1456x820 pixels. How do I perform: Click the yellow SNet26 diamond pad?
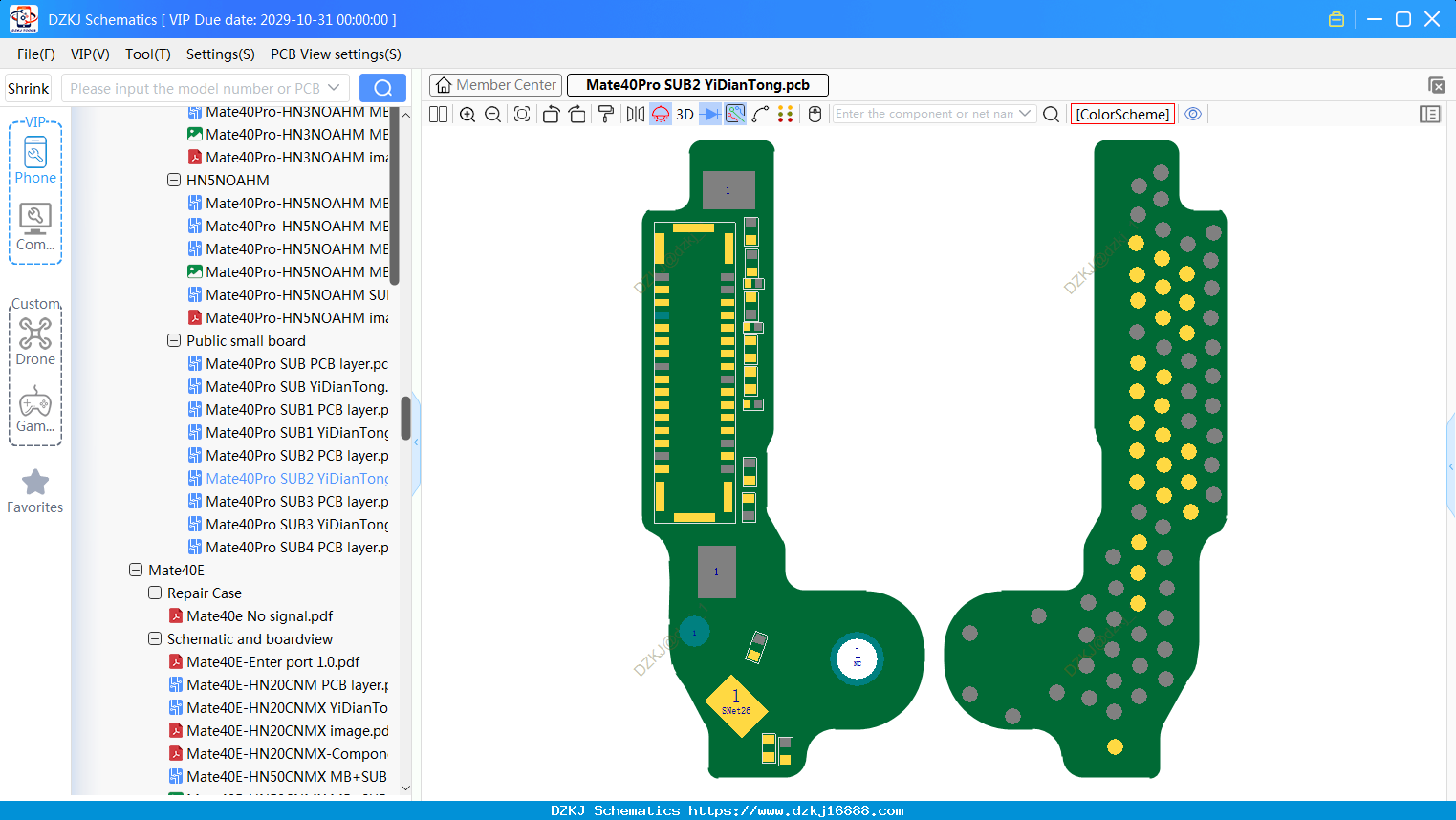tap(736, 706)
